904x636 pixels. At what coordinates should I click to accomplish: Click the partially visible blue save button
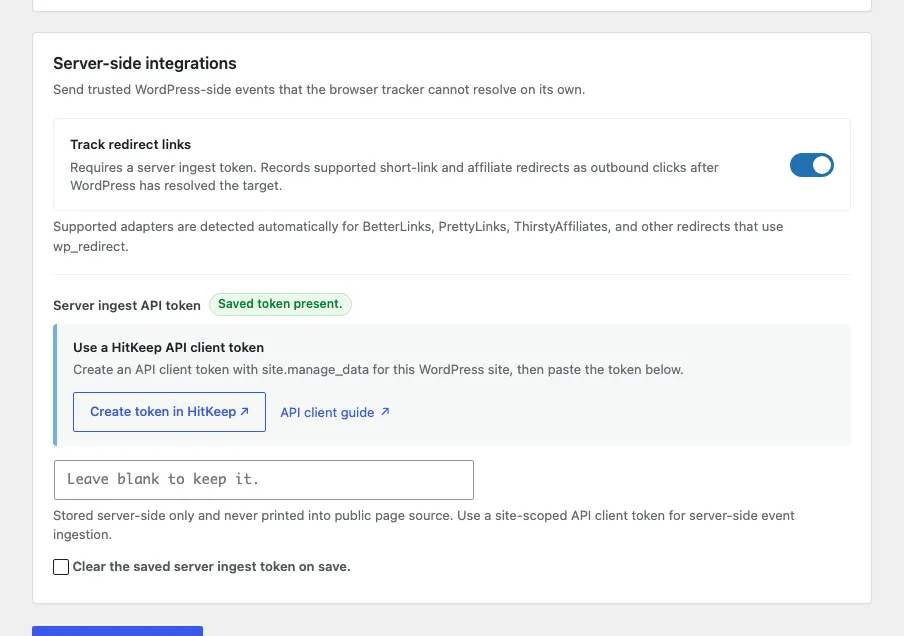[117, 631]
